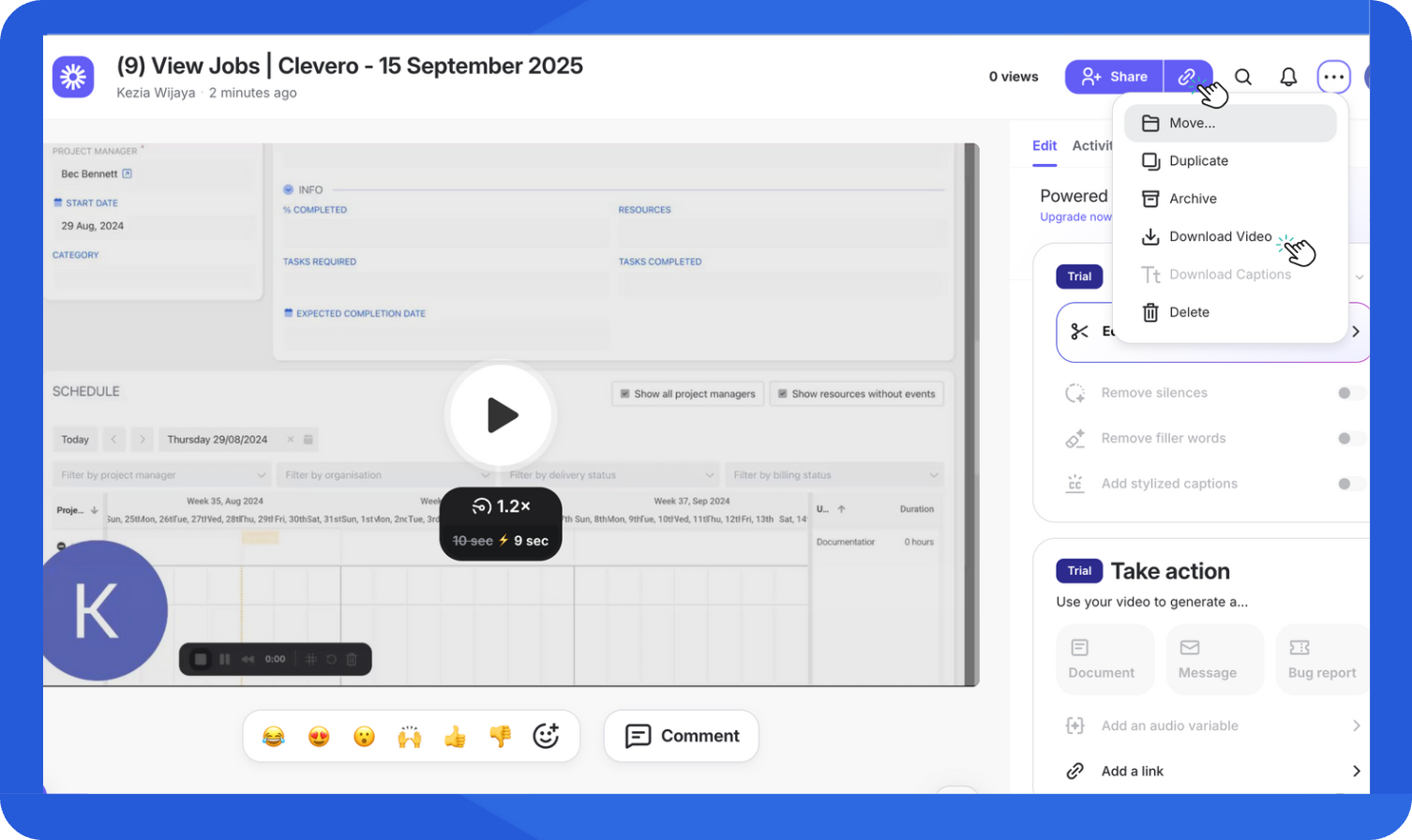Click the Add a link chain icon

1075,771
